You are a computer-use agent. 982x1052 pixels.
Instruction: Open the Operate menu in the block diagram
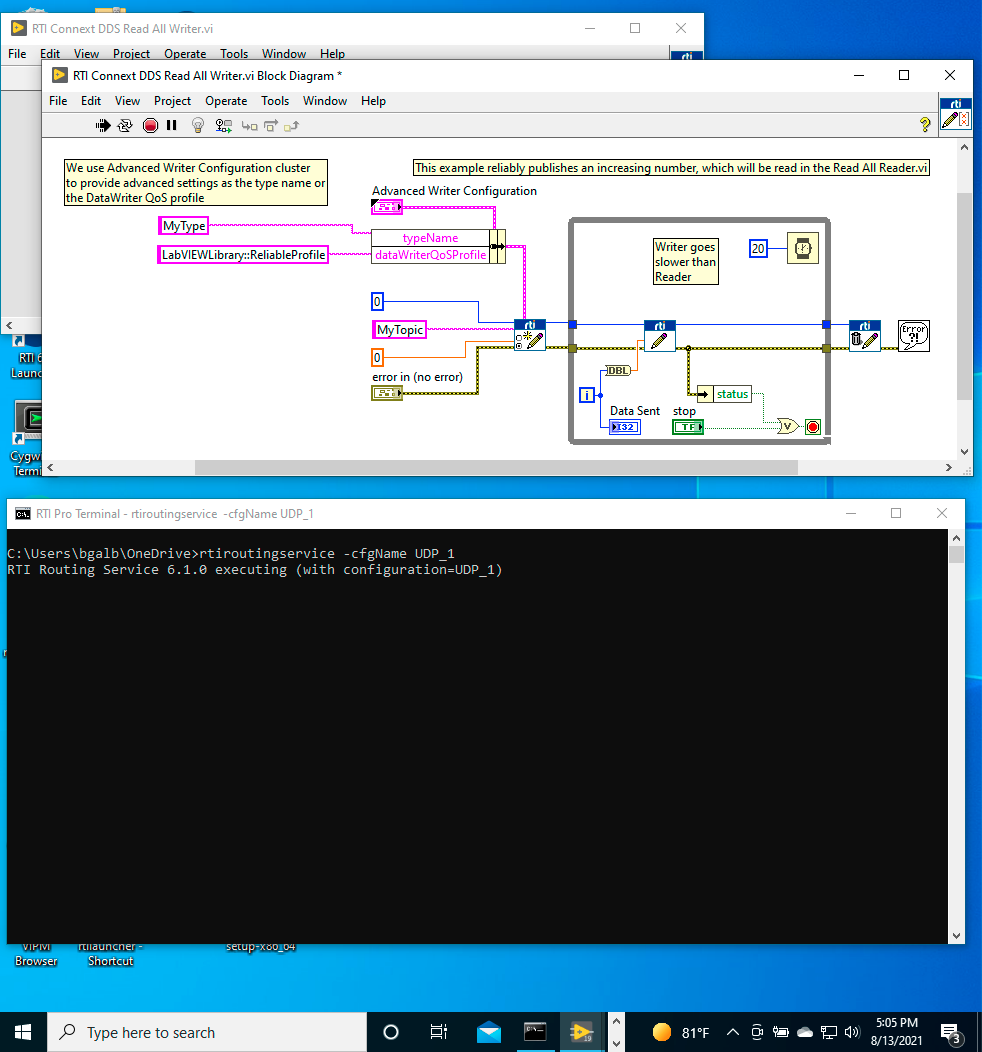pos(226,100)
